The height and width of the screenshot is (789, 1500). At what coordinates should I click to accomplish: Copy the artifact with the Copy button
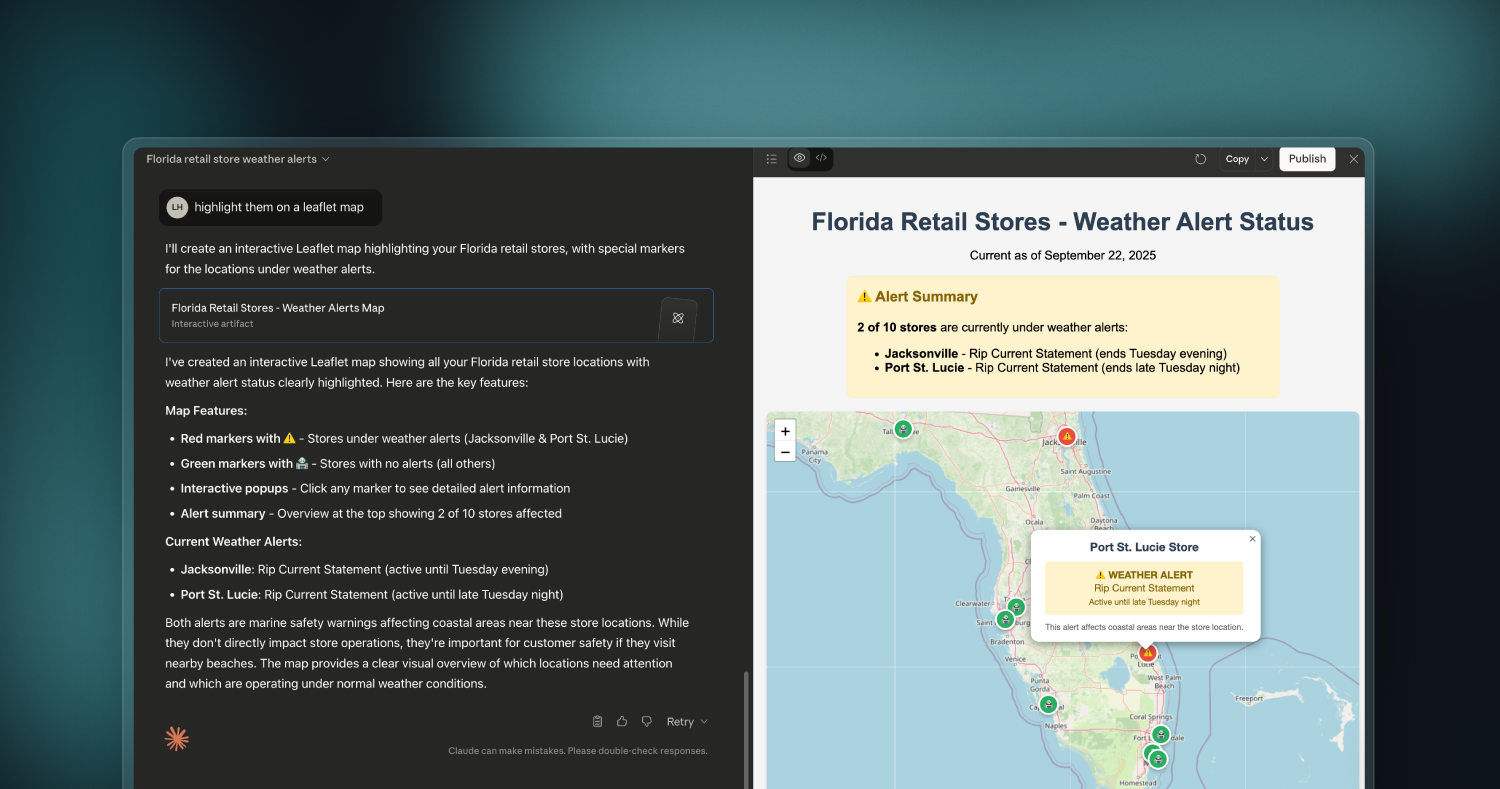coord(1237,159)
